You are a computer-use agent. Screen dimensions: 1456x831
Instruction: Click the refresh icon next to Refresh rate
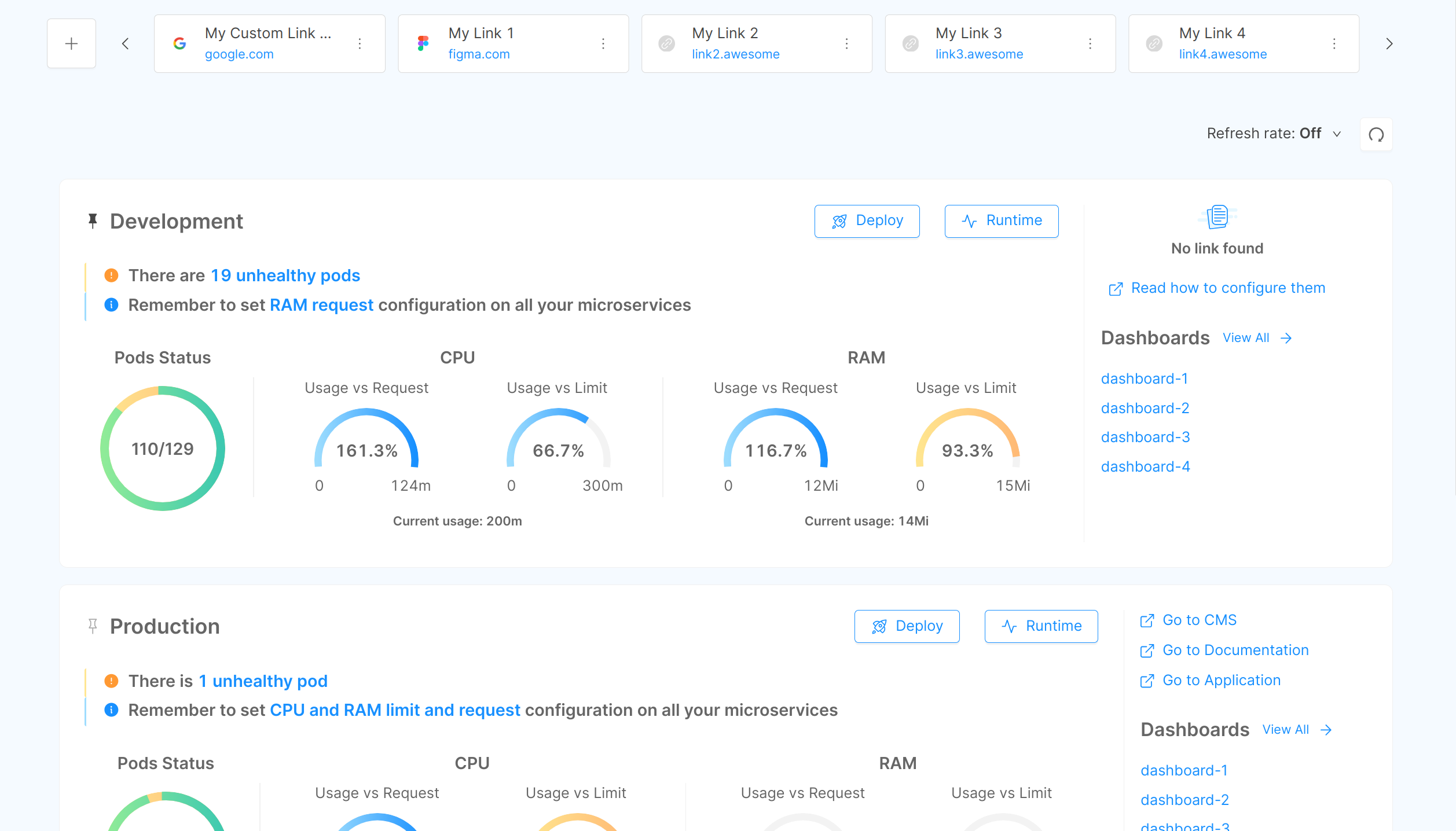pyautogui.click(x=1376, y=134)
